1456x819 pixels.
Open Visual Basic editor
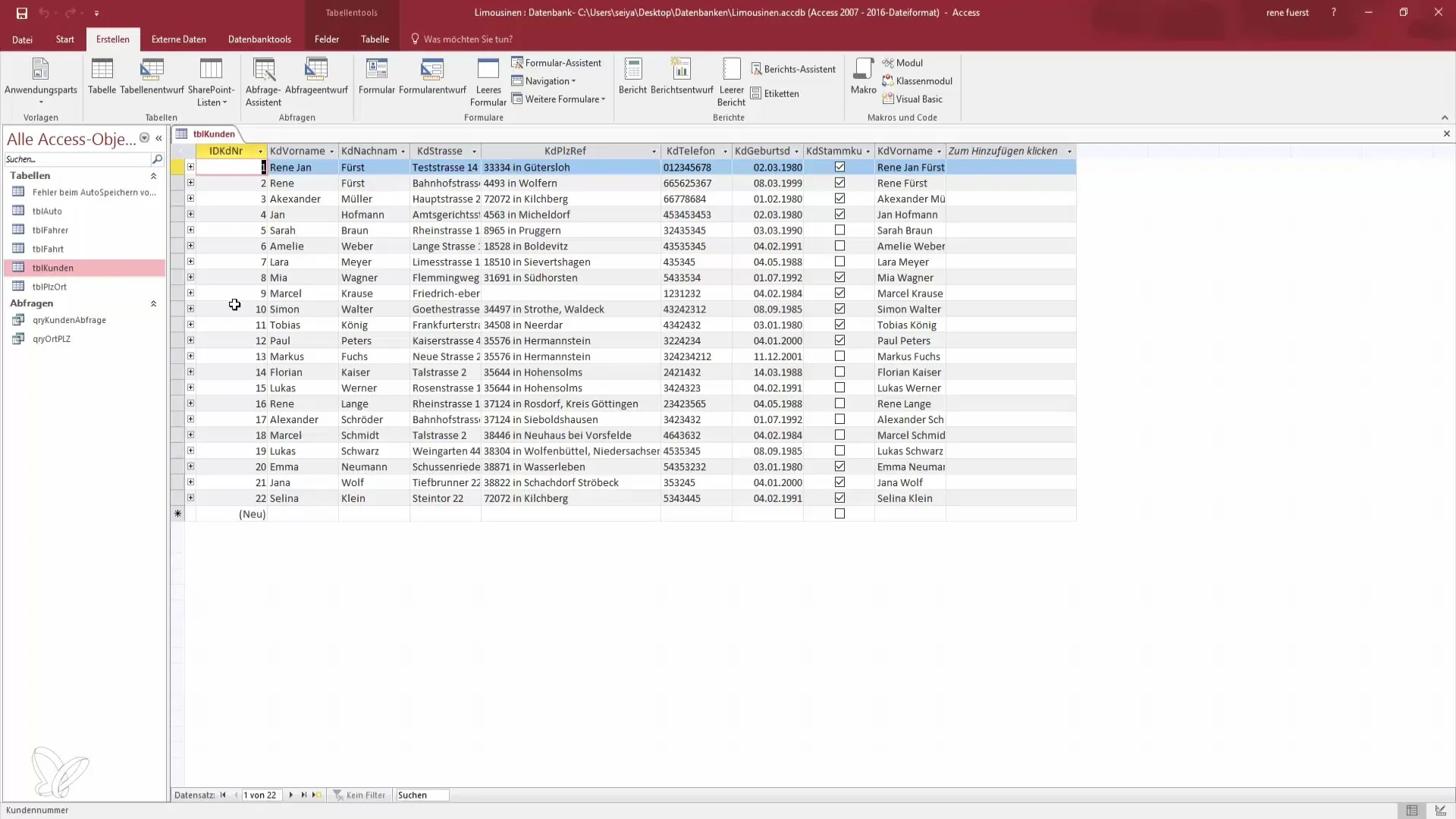click(x=912, y=99)
